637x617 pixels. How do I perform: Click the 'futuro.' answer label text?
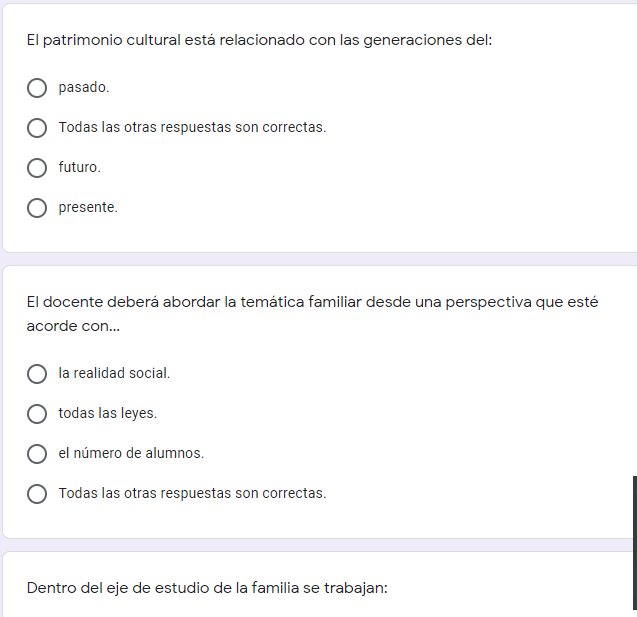tap(80, 168)
